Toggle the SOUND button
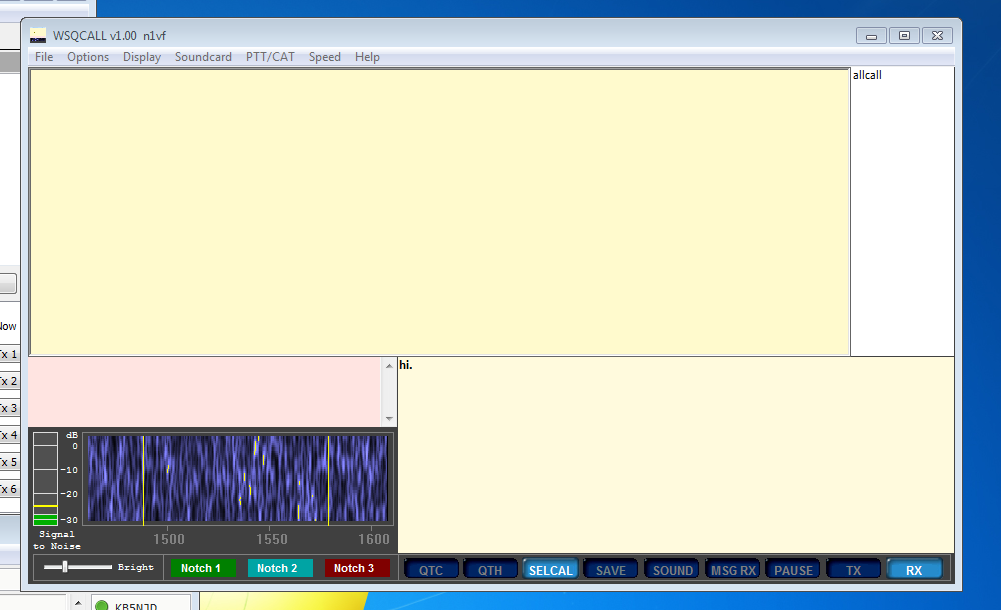Image resolution: width=1001 pixels, height=610 pixels. click(x=672, y=569)
